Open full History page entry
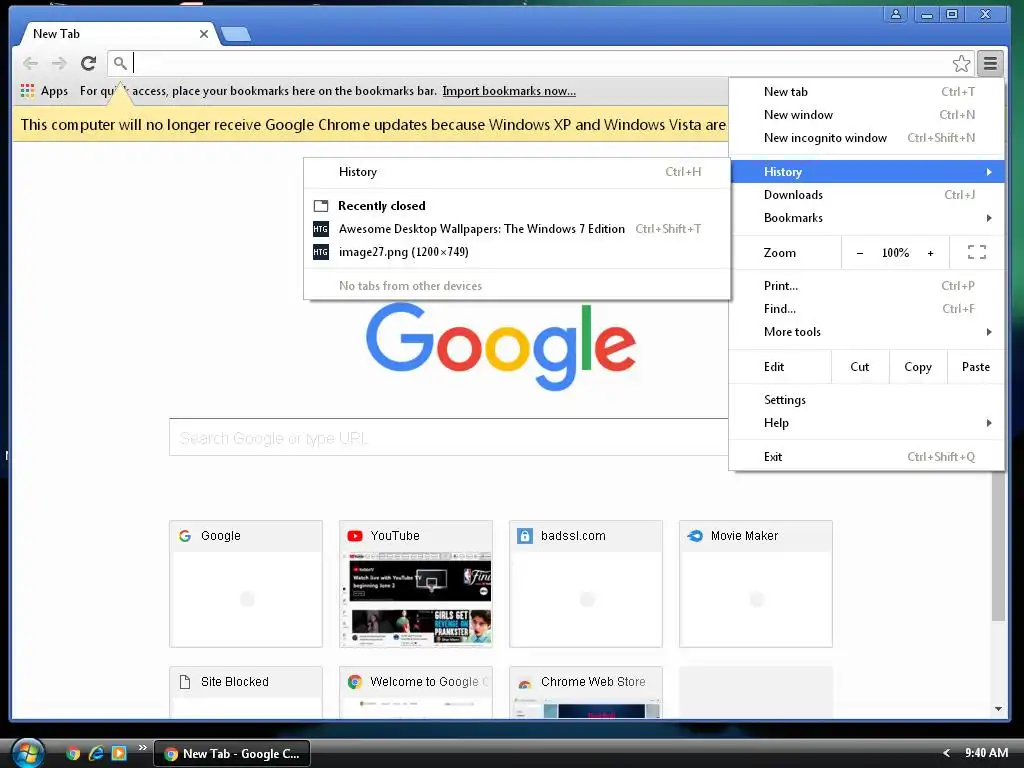 point(517,172)
